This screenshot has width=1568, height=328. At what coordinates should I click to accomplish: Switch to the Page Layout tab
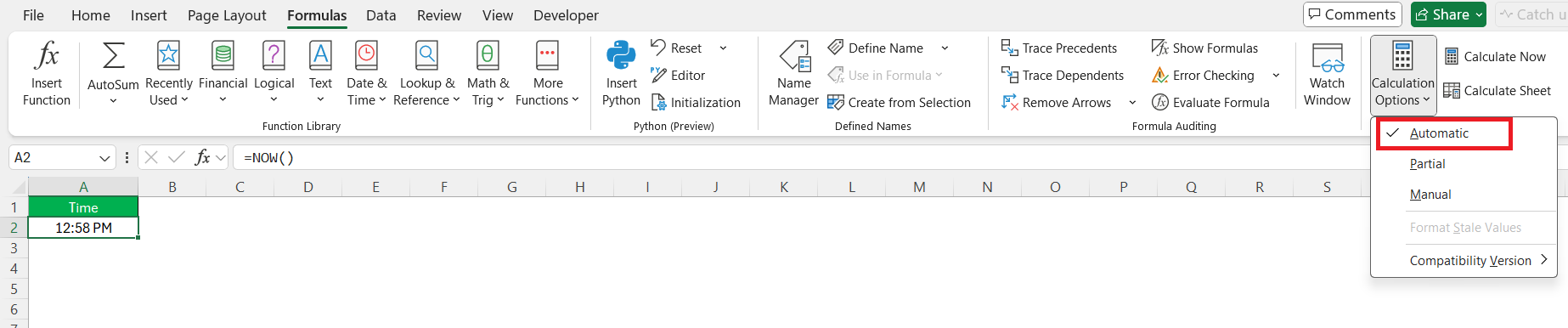[227, 15]
